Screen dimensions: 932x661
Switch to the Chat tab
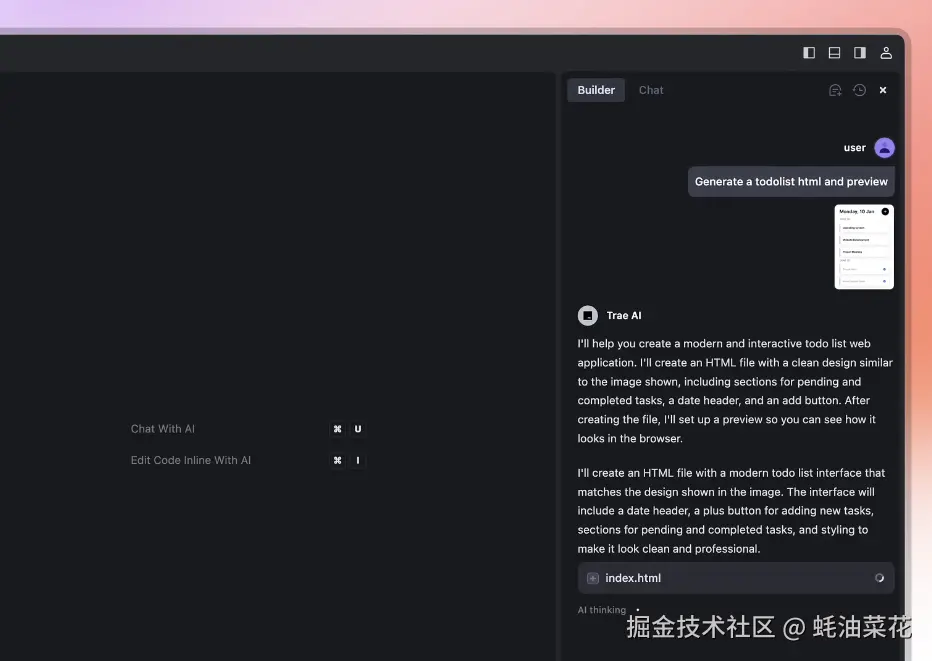pyautogui.click(x=651, y=90)
